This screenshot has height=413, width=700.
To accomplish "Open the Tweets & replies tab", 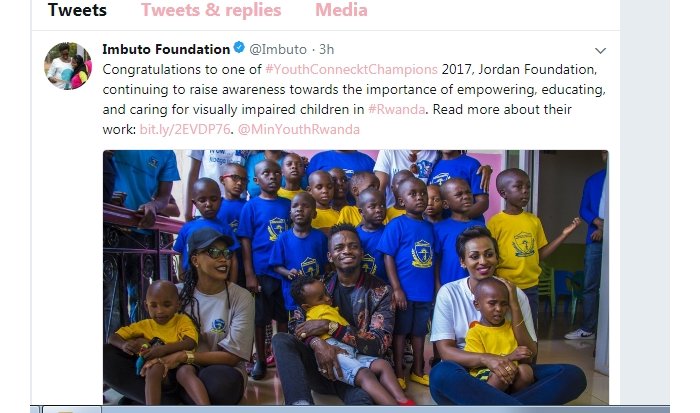I will click(x=211, y=10).
